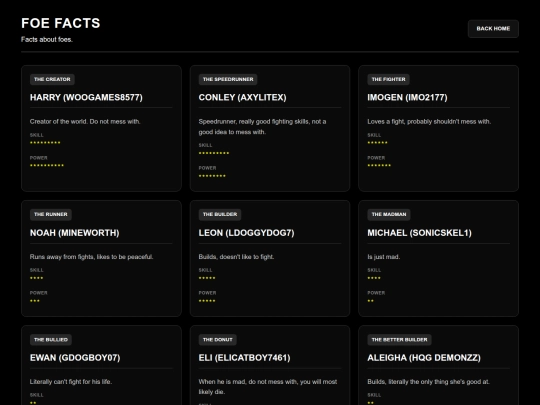Select the EWAN (GDOGBOY07) card title
This screenshot has height=405, width=540.
(x=75, y=358)
